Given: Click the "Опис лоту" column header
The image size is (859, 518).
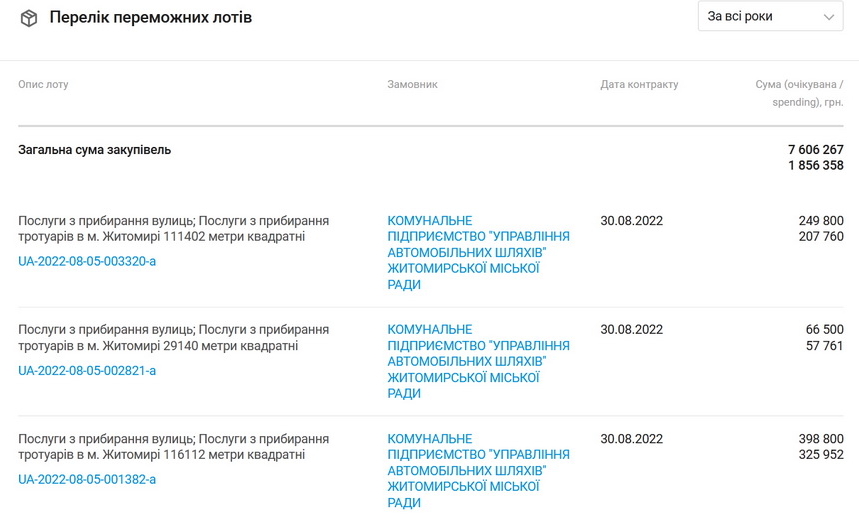Looking at the screenshot, I should 43,84.
